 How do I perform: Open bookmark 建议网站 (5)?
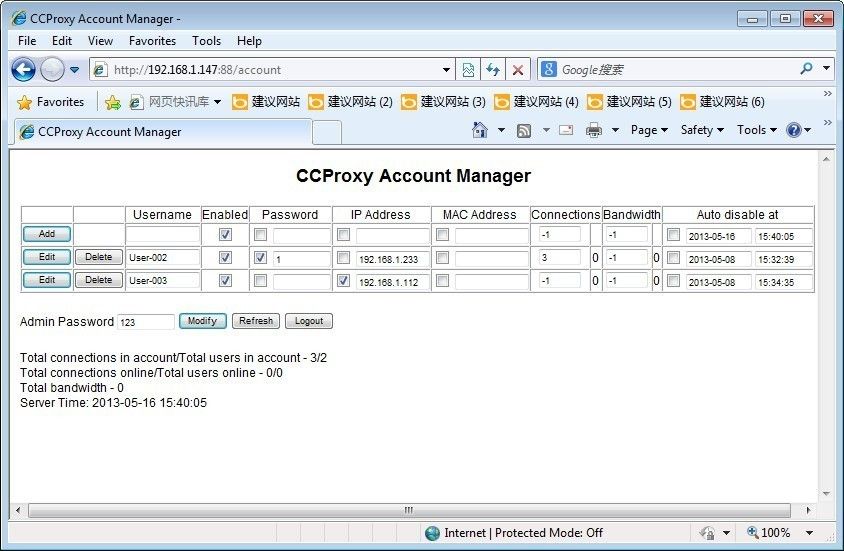point(630,102)
